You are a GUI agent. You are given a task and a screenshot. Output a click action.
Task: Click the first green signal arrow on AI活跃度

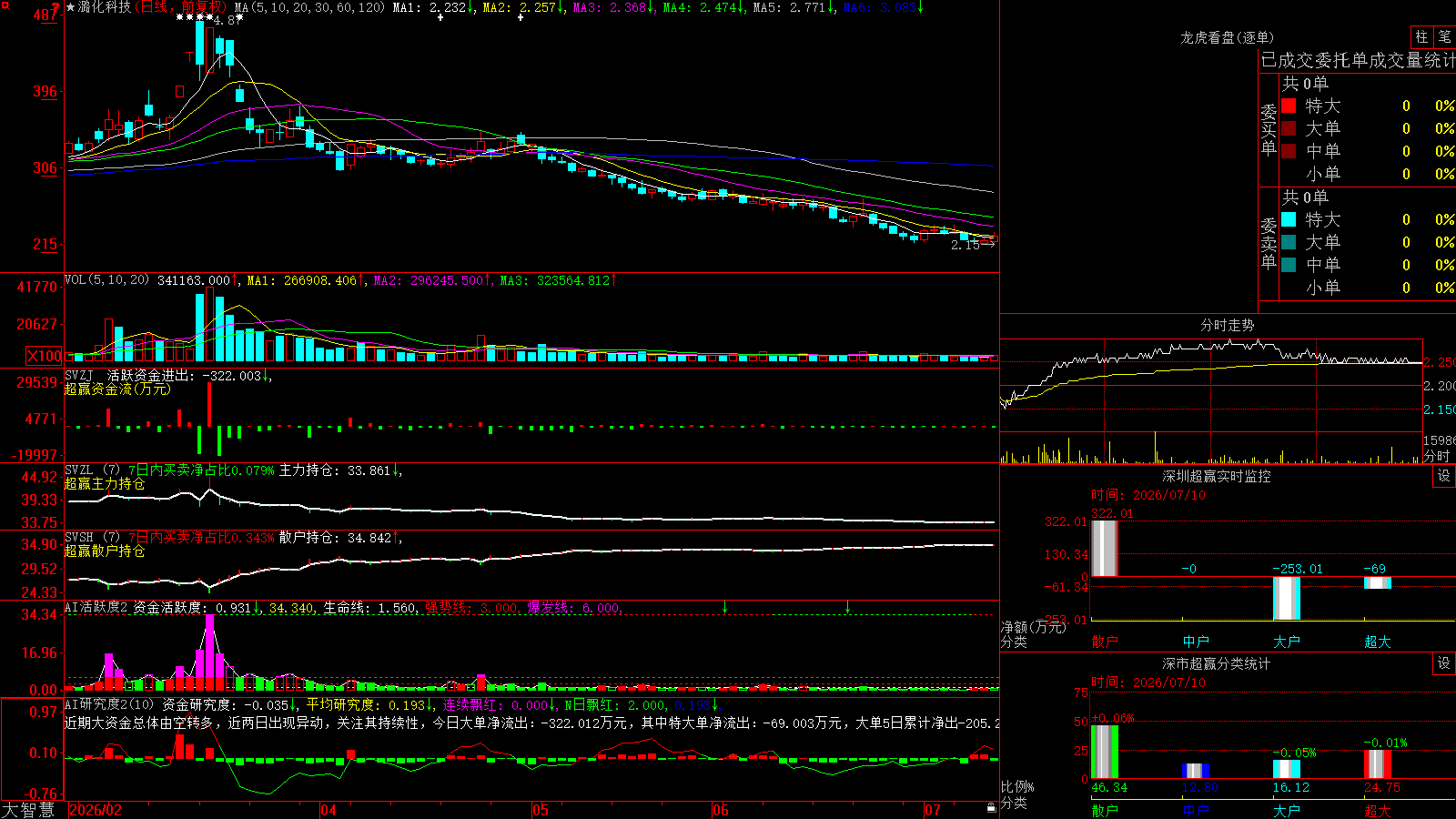725,607
